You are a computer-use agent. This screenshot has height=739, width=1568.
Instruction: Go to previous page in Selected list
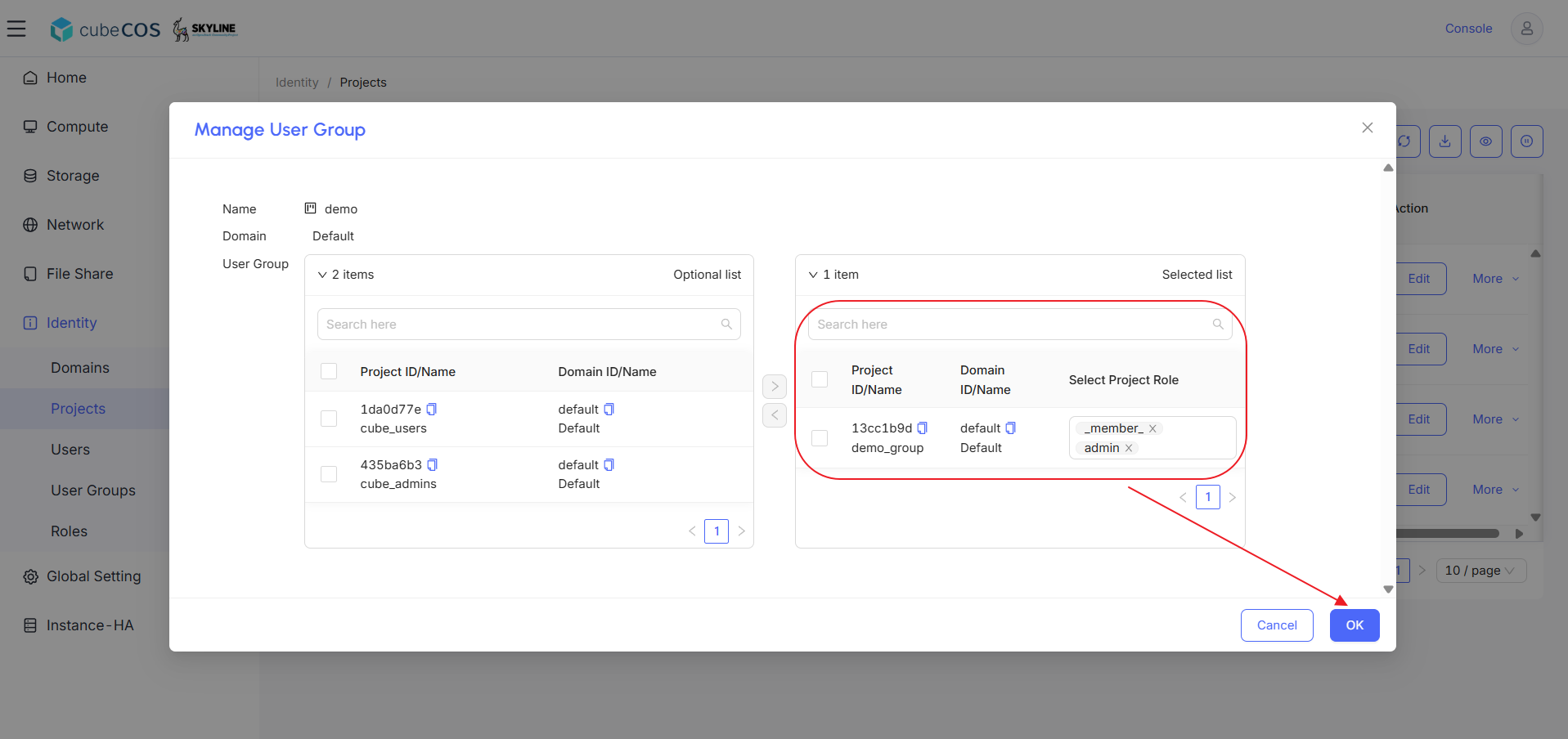click(1183, 497)
